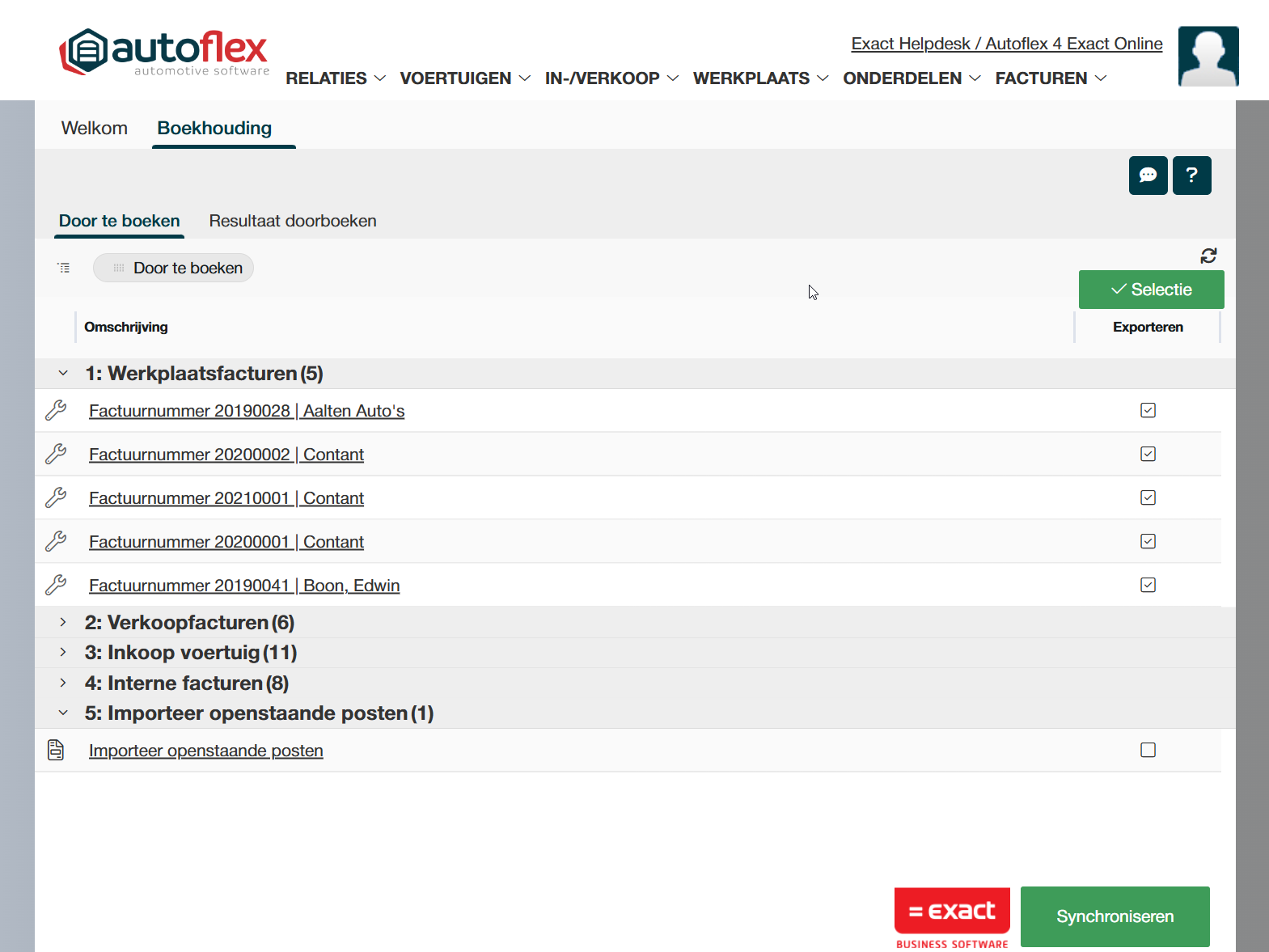Expand the Verkoopfacturen group
Screen dimensions: 1269x952
pyautogui.click(x=63, y=622)
